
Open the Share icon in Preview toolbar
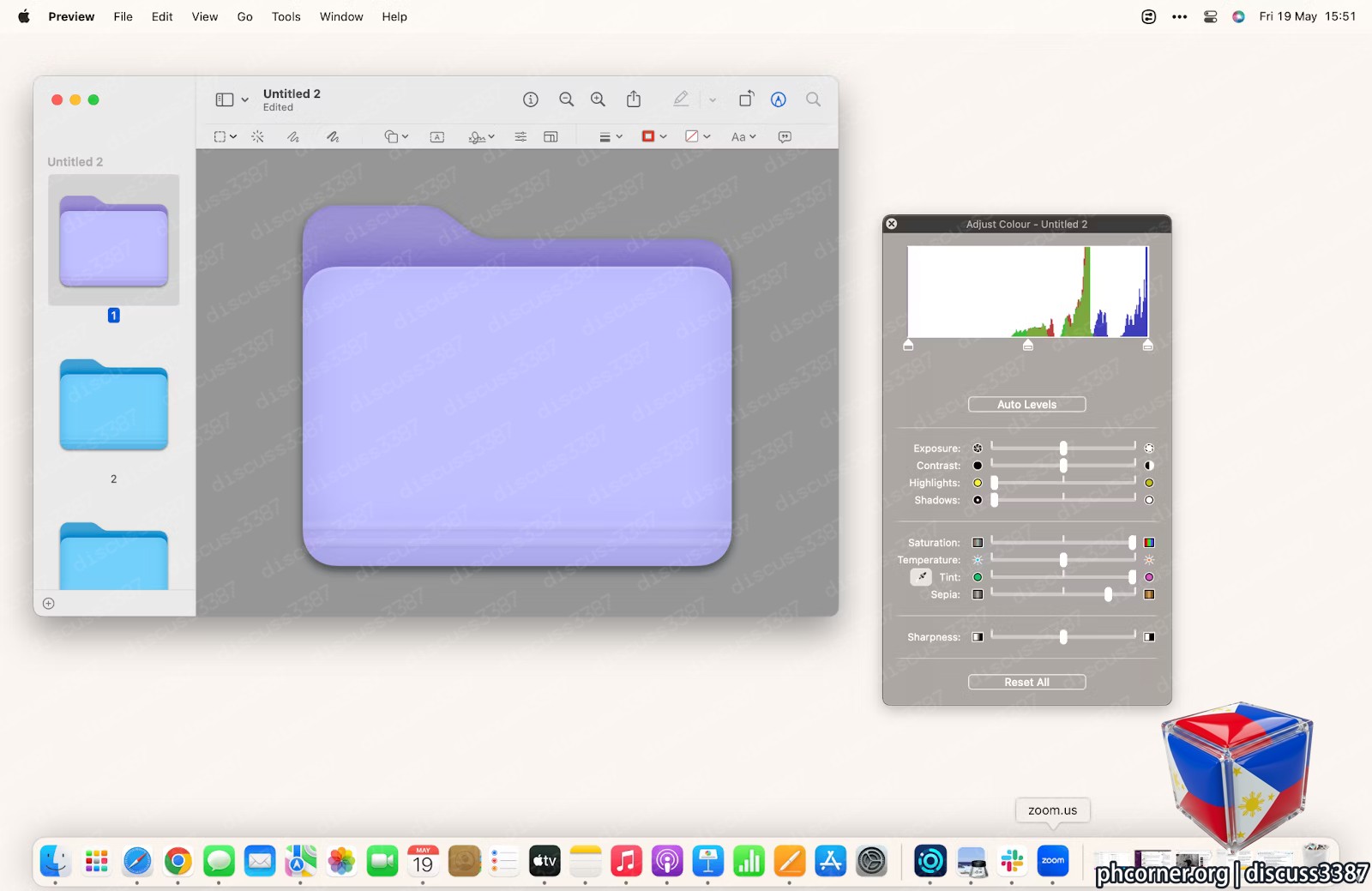click(x=634, y=99)
